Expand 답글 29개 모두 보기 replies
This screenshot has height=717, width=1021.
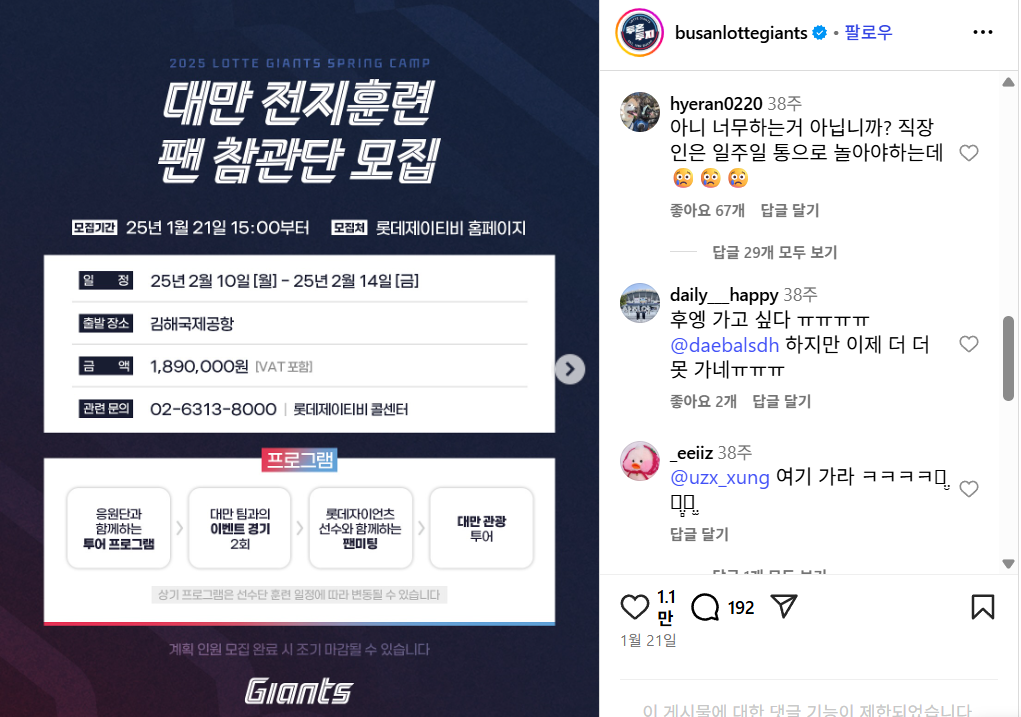774,252
